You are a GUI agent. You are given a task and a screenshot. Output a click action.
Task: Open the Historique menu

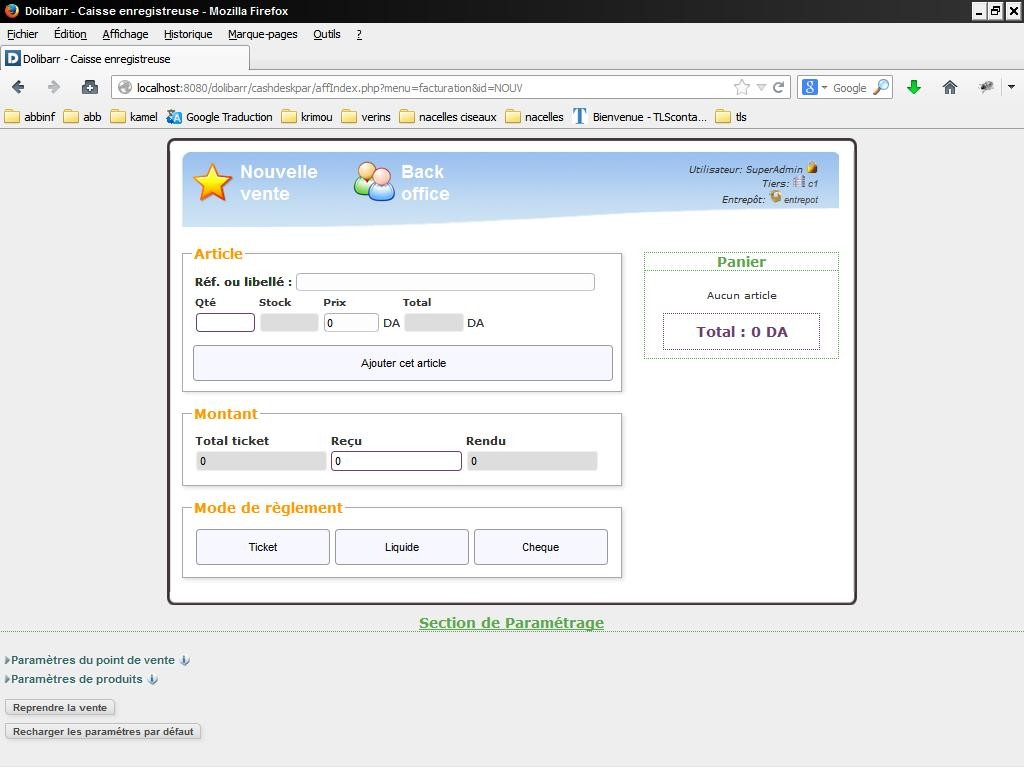188,34
